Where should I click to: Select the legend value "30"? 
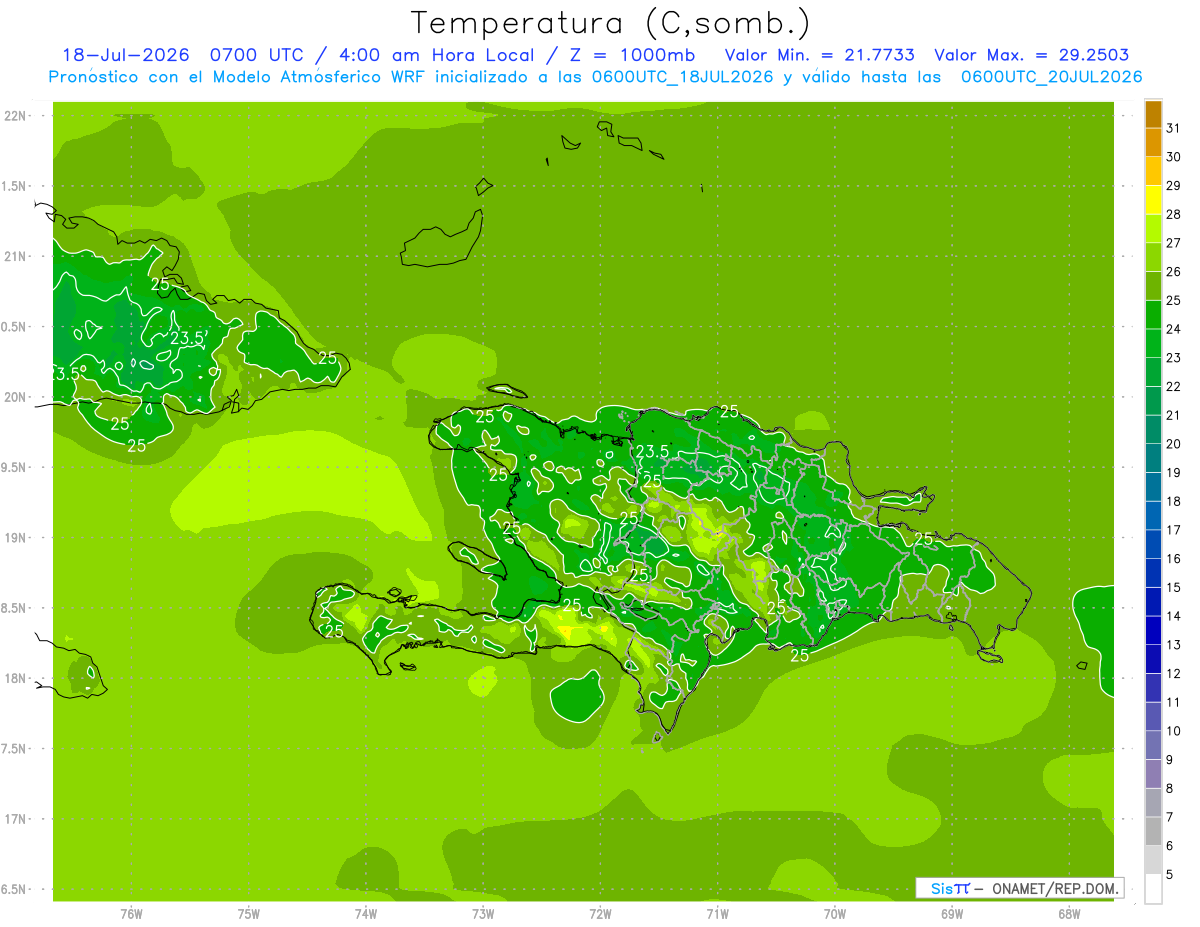pyautogui.click(x=1174, y=157)
